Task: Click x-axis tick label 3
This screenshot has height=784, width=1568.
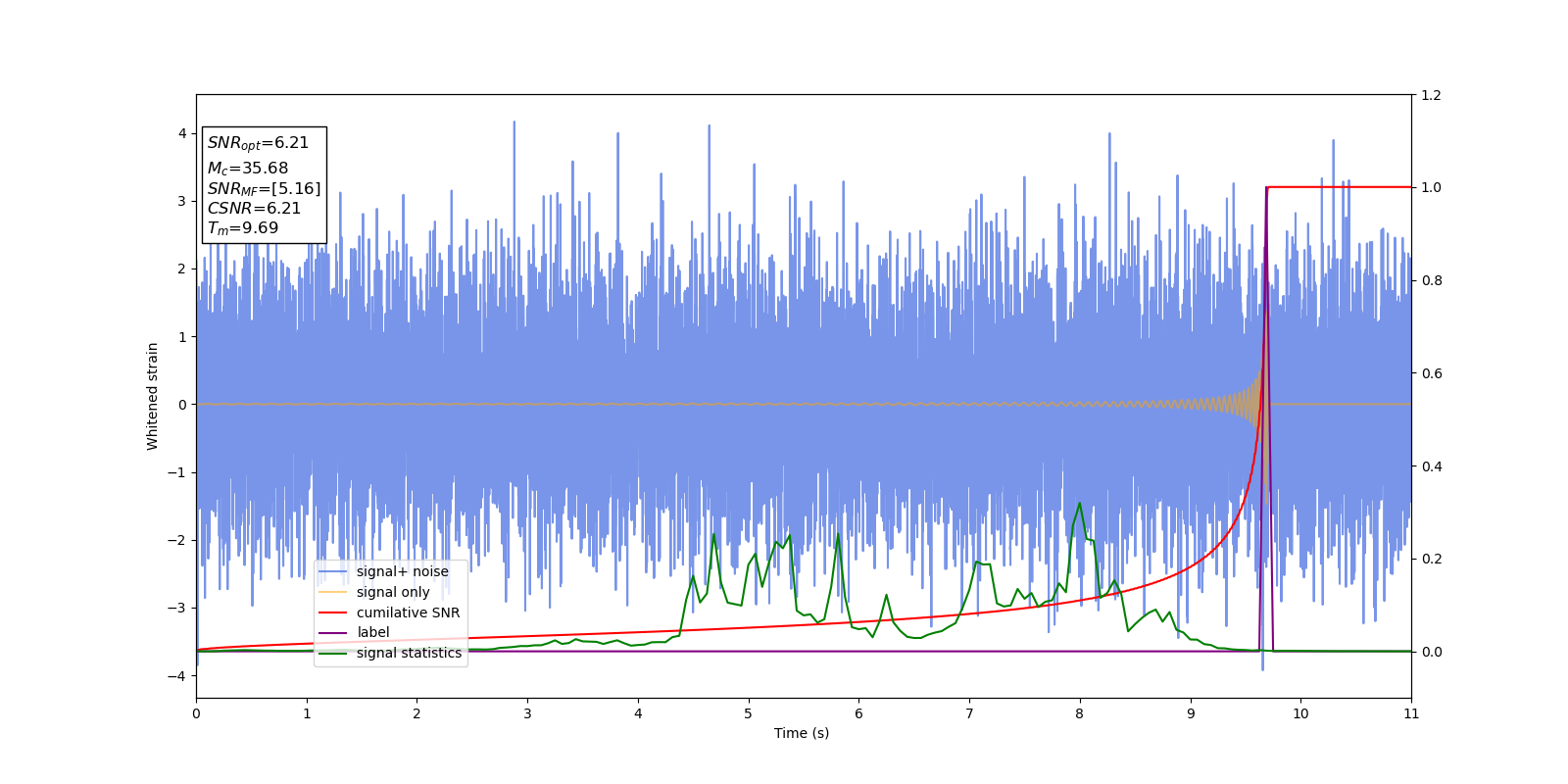Action: tap(527, 713)
